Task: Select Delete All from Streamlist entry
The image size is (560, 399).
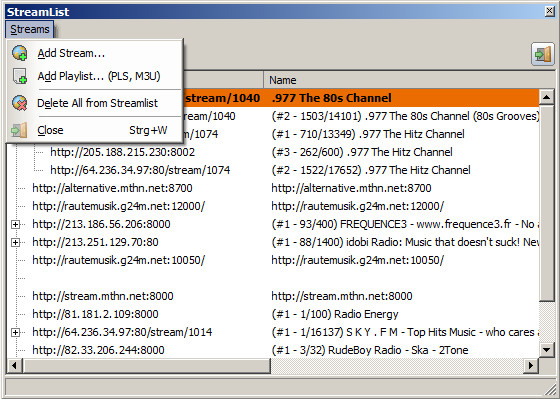Action: pyautogui.click(x=95, y=103)
